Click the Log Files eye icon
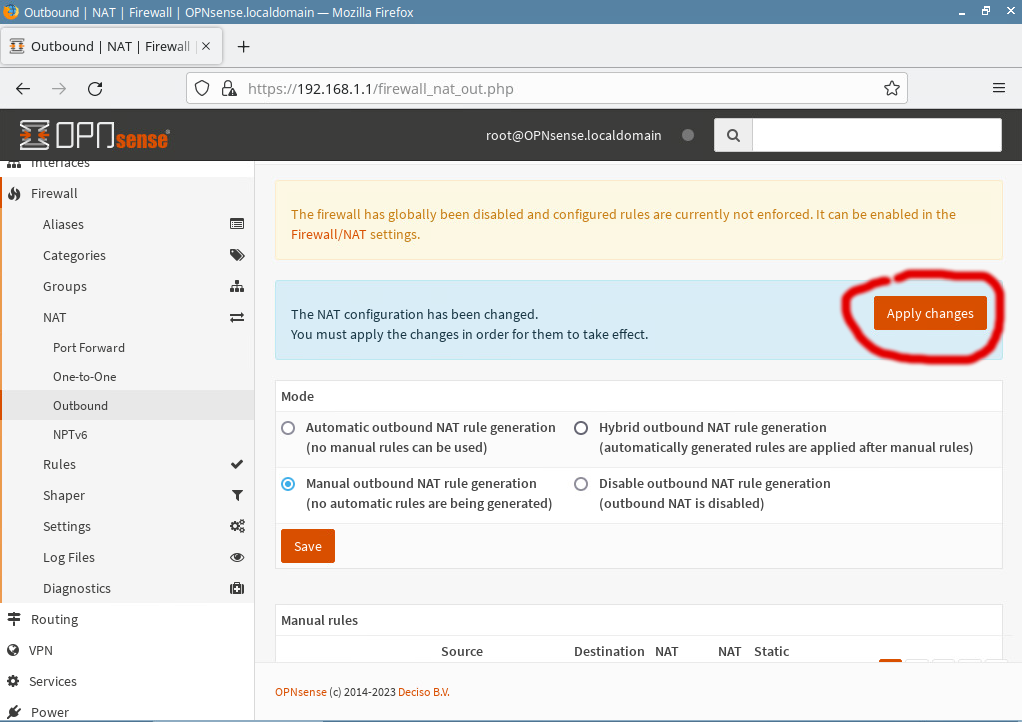The height and width of the screenshot is (722, 1022). 237,558
